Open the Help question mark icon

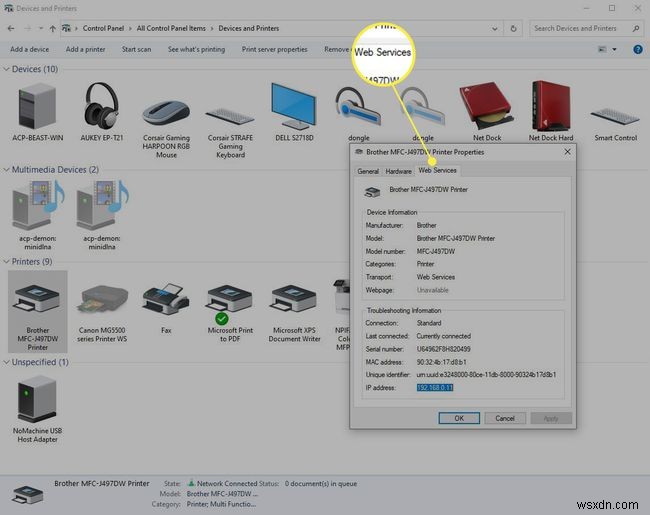coord(638,49)
